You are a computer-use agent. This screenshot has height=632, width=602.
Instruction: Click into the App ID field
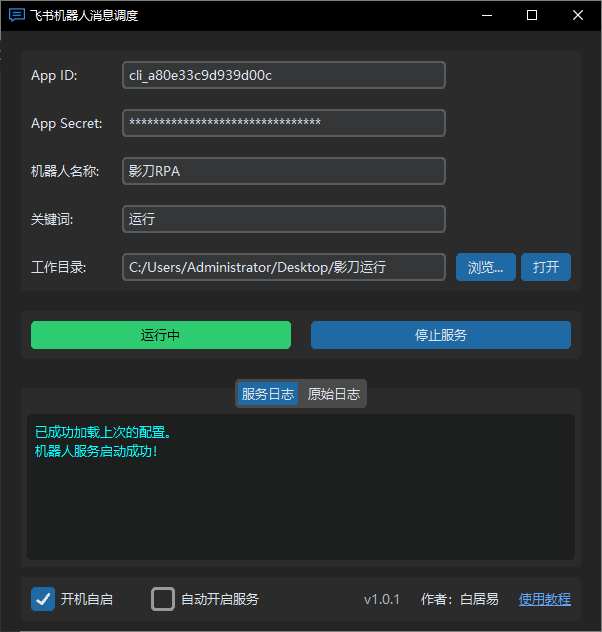point(283,75)
